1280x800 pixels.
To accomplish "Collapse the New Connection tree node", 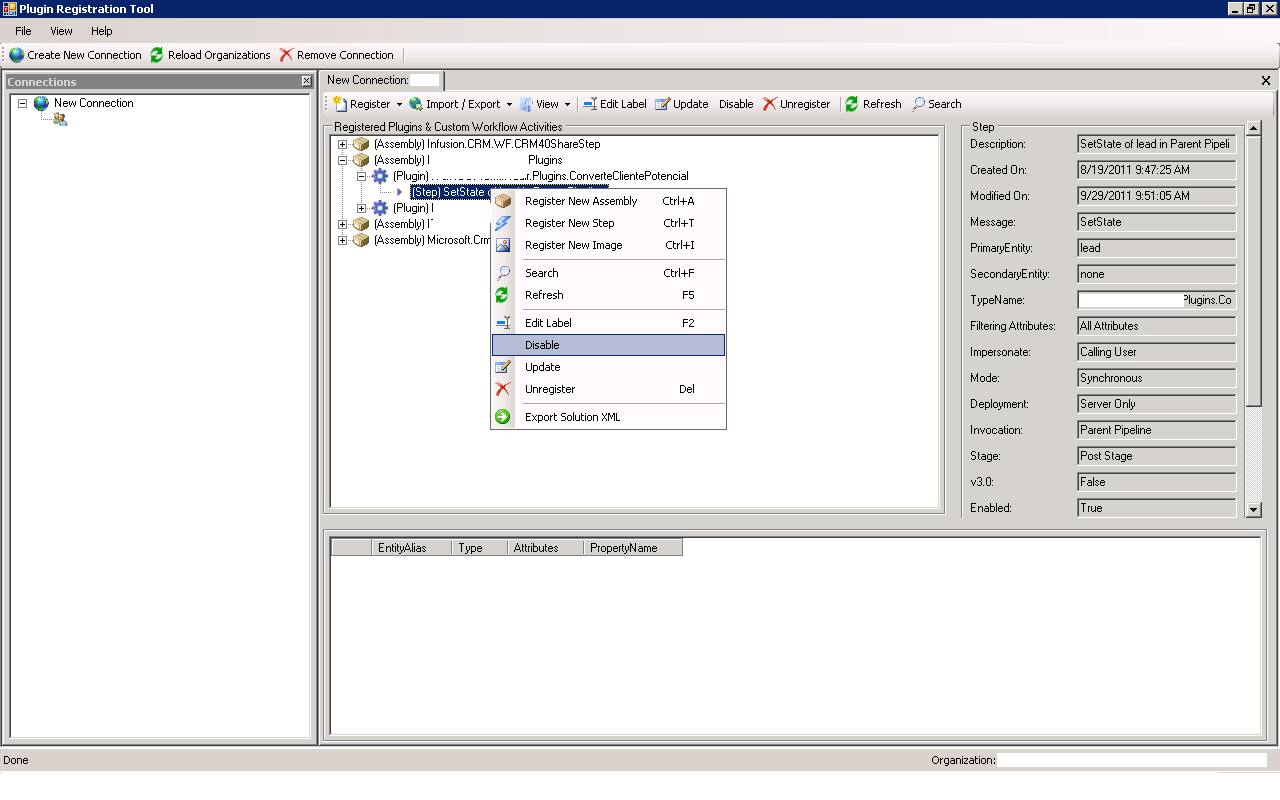I will [23, 103].
